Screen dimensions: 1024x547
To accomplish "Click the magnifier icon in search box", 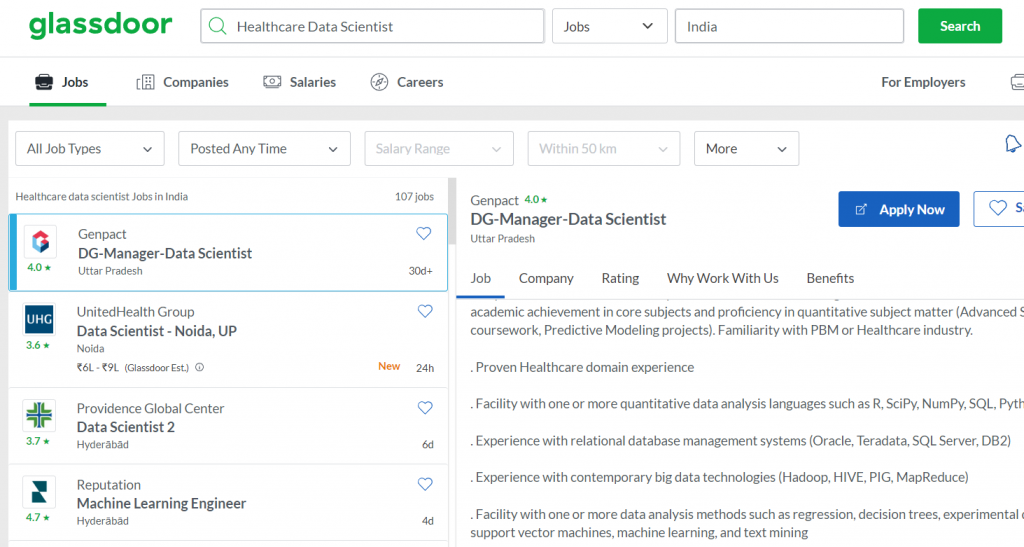I will click(217, 26).
